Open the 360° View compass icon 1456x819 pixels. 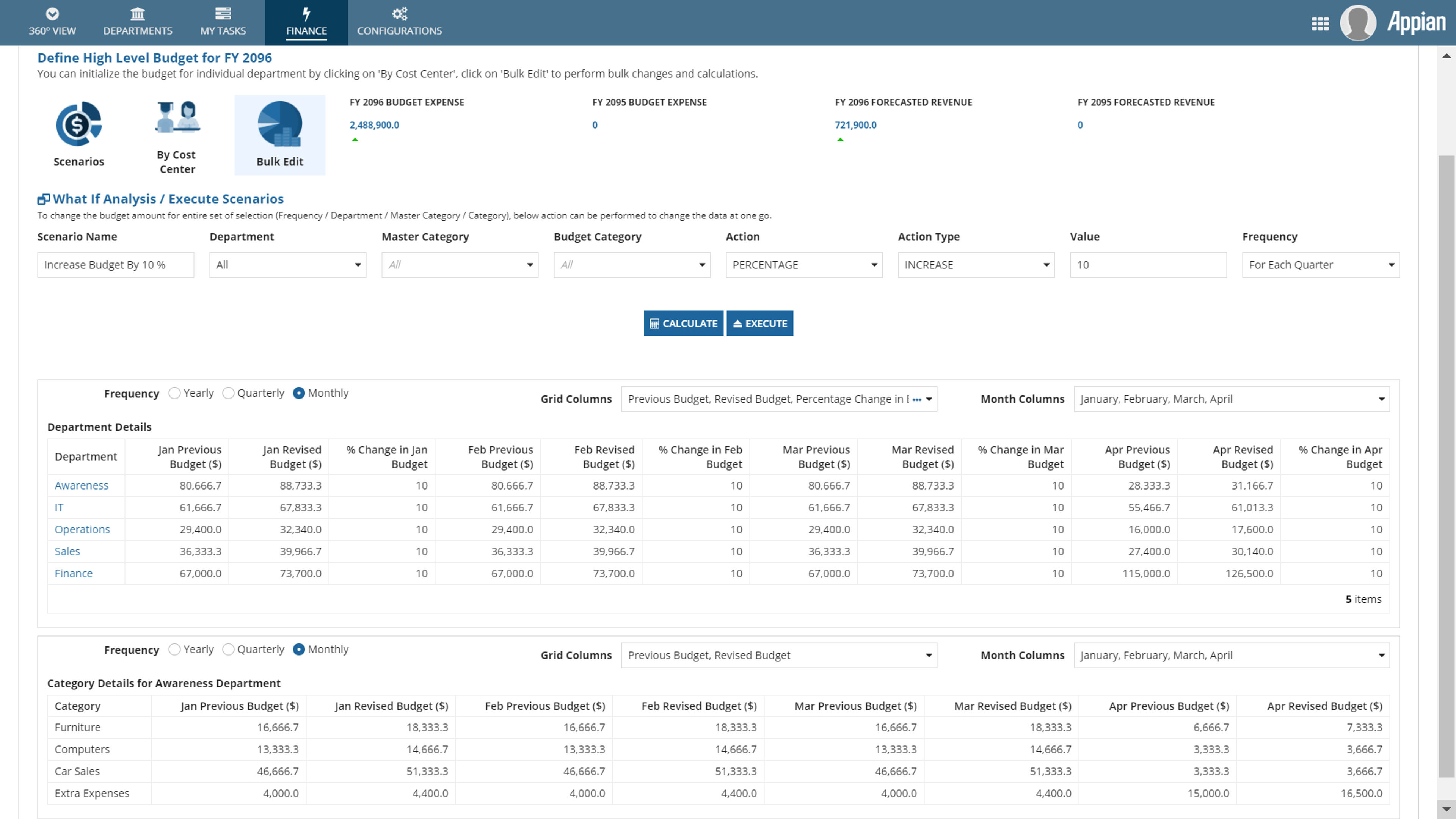[x=52, y=14]
